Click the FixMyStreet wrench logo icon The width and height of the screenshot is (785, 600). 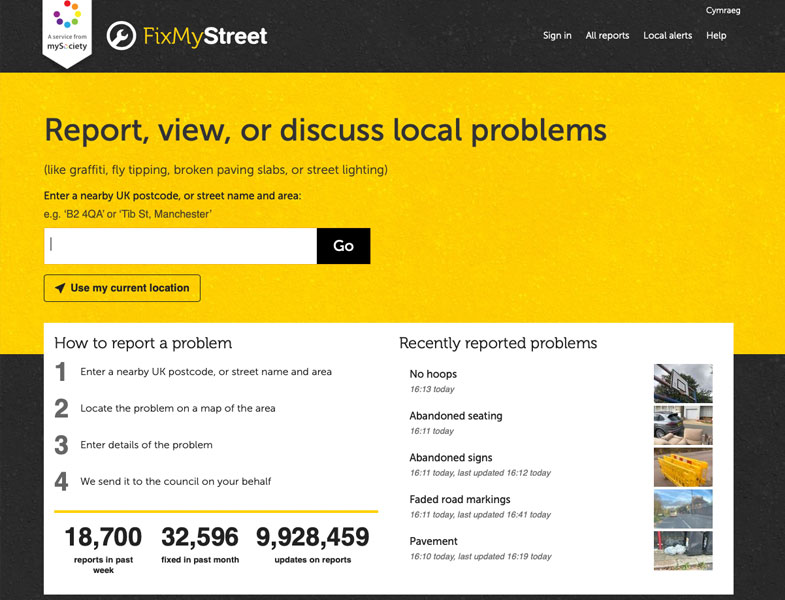tap(121, 36)
